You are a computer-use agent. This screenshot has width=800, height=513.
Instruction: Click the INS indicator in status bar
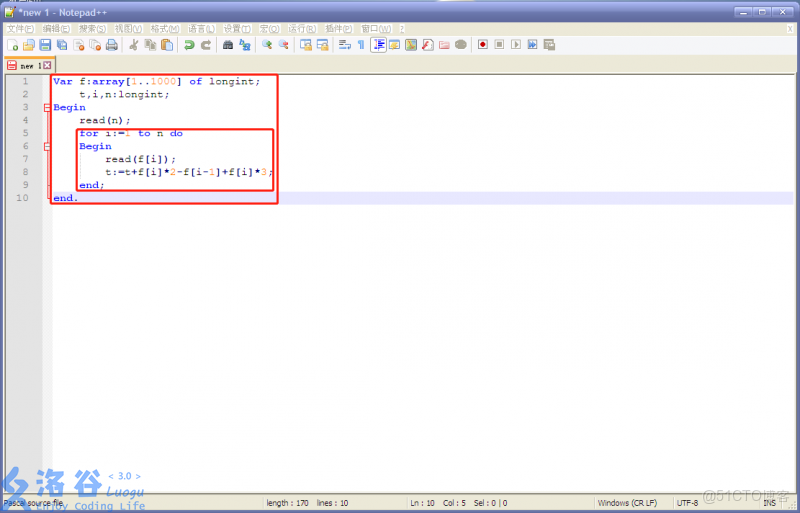click(x=769, y=503)
